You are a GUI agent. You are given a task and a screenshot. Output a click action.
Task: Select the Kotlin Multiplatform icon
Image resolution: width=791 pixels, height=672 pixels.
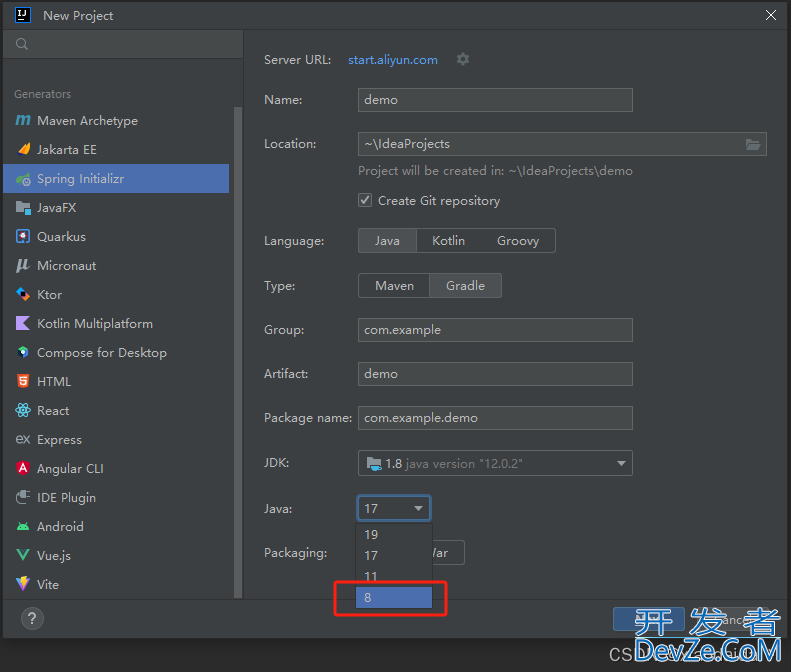[23, 323]
